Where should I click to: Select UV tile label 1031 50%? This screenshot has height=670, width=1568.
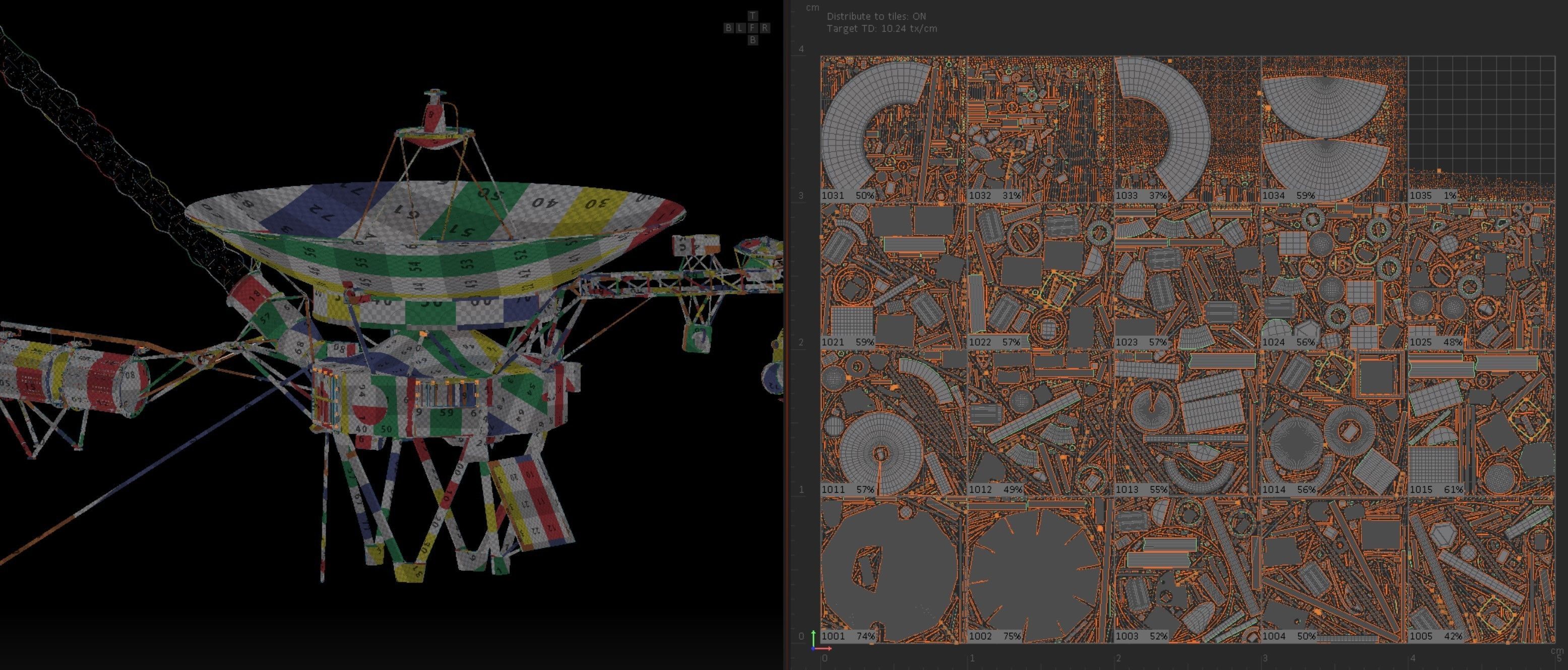tap(848, 195)
